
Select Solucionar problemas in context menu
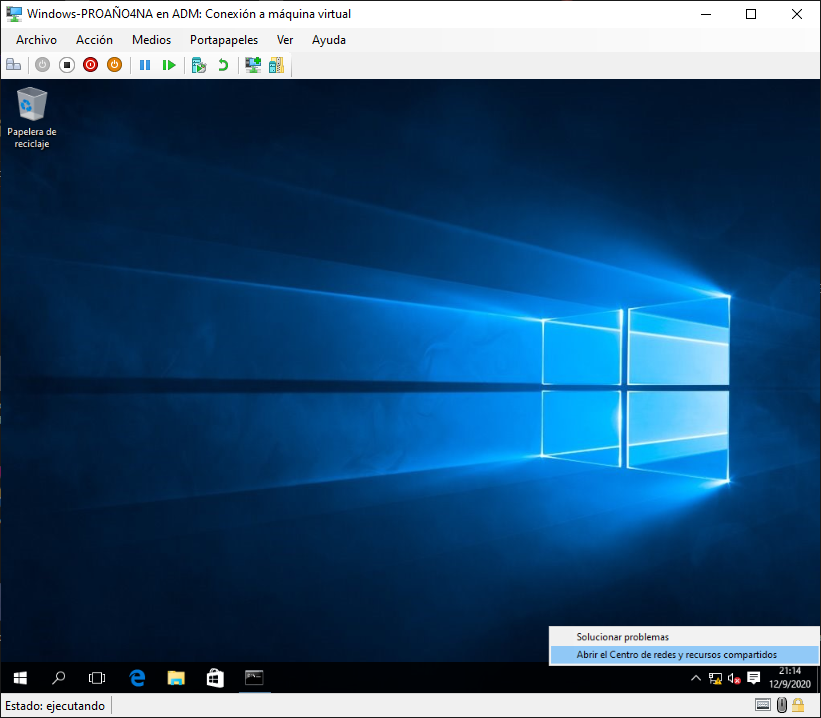pyautogui.click(x=684, y=637)
